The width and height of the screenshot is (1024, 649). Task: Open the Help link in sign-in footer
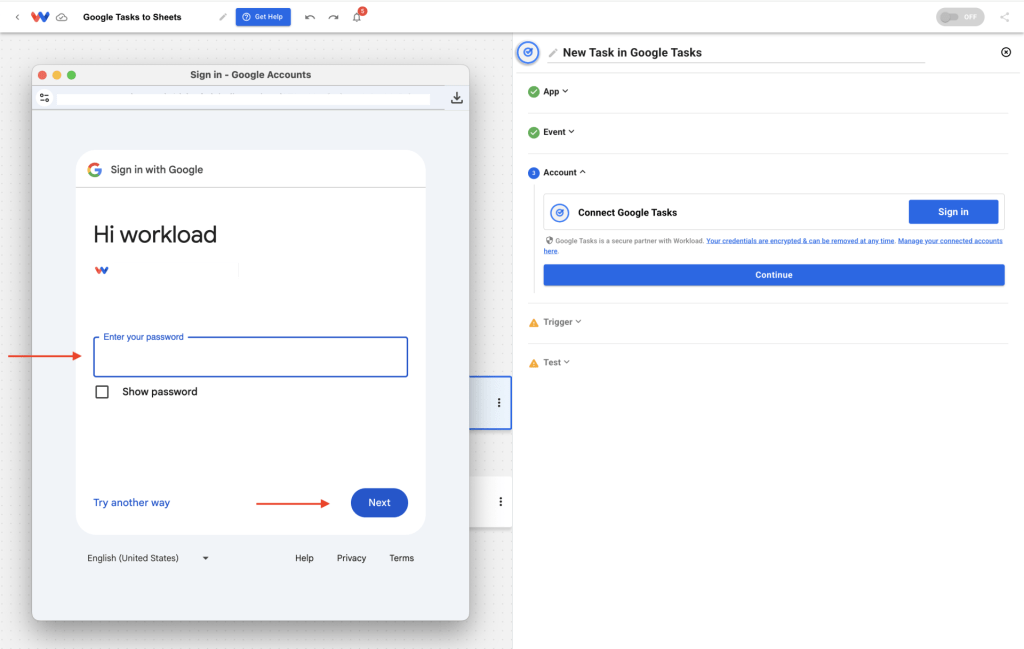point(304,558)
